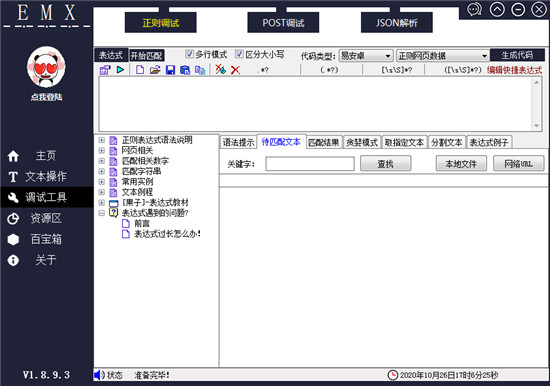Image resolution: width=550 pixels, height=386 pixels.
Task: Open 关于 about page in sidebar
Action: point(46,260)
